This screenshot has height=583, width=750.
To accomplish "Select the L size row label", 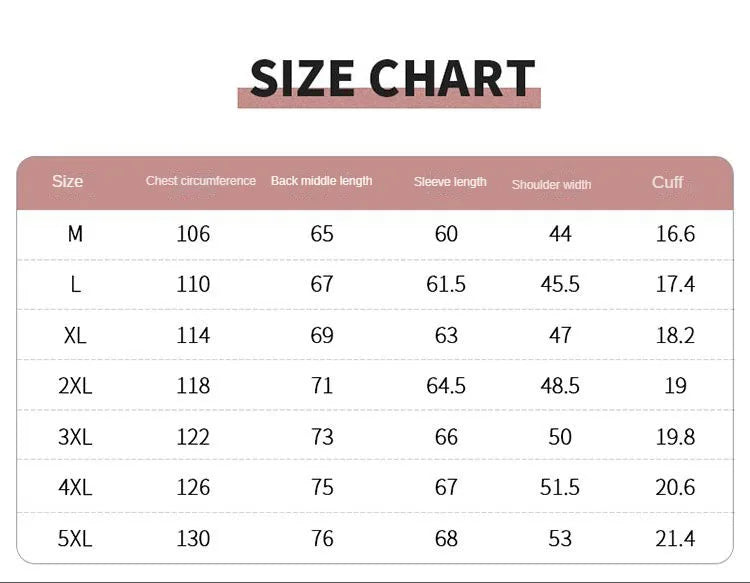I will 75,285.
